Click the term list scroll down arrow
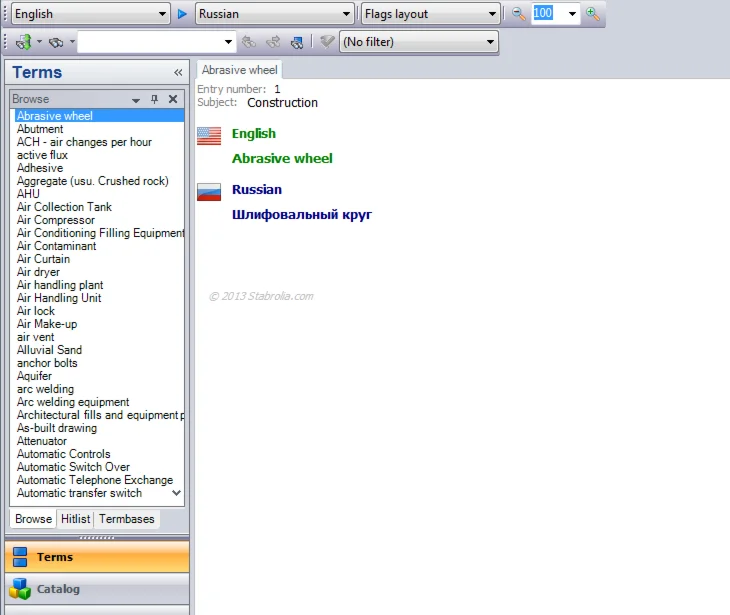This screenshot has height=615, width=730. (176, 493)
